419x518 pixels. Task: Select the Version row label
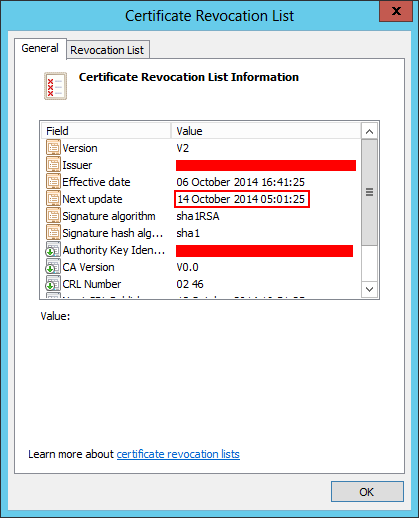click(x=80, y=148)
